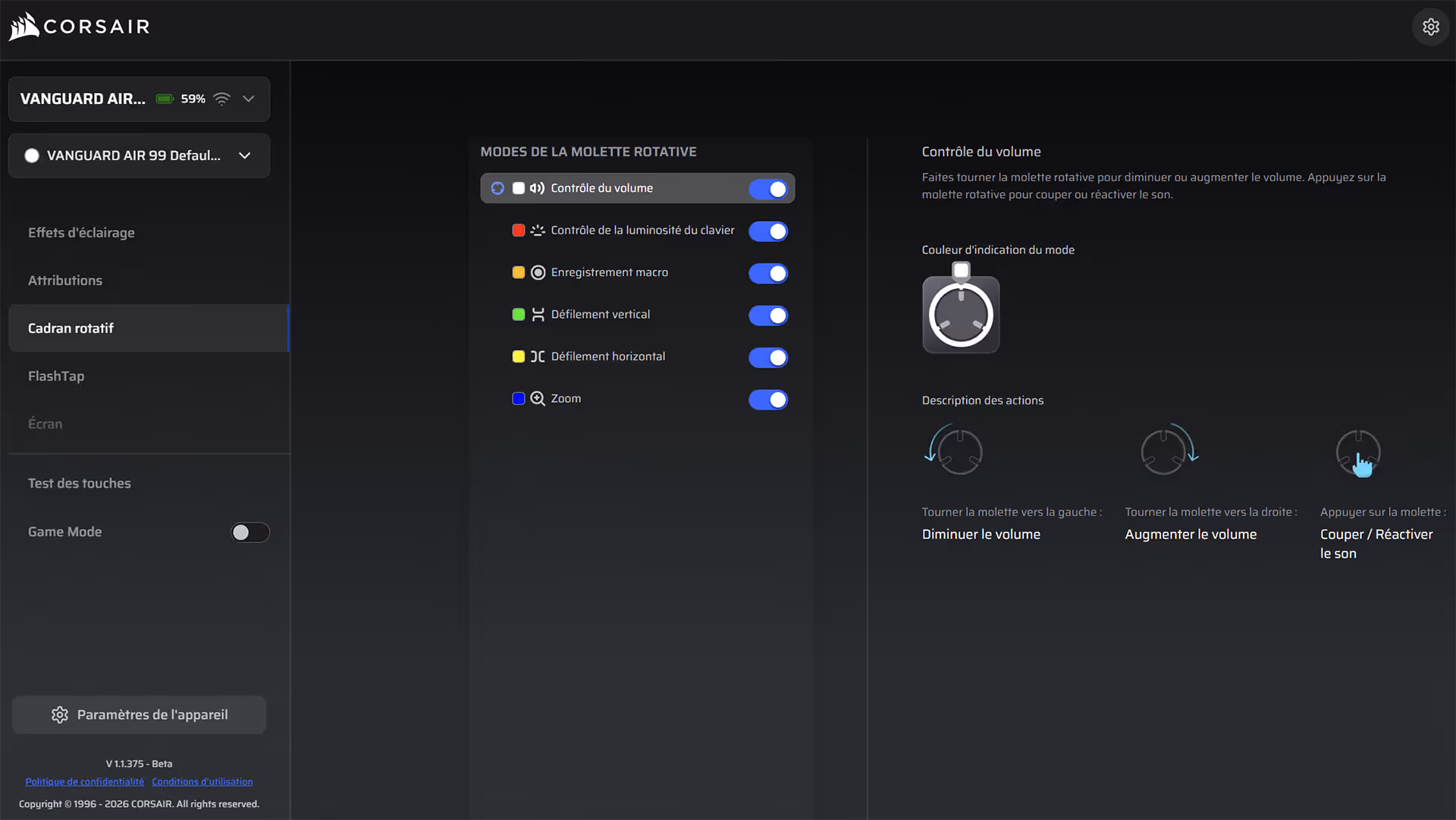The width and height of the screenshot is (1456, 820).
Task: Click the magnifier icon beside Zoom
Action: [x=538, y=399]
